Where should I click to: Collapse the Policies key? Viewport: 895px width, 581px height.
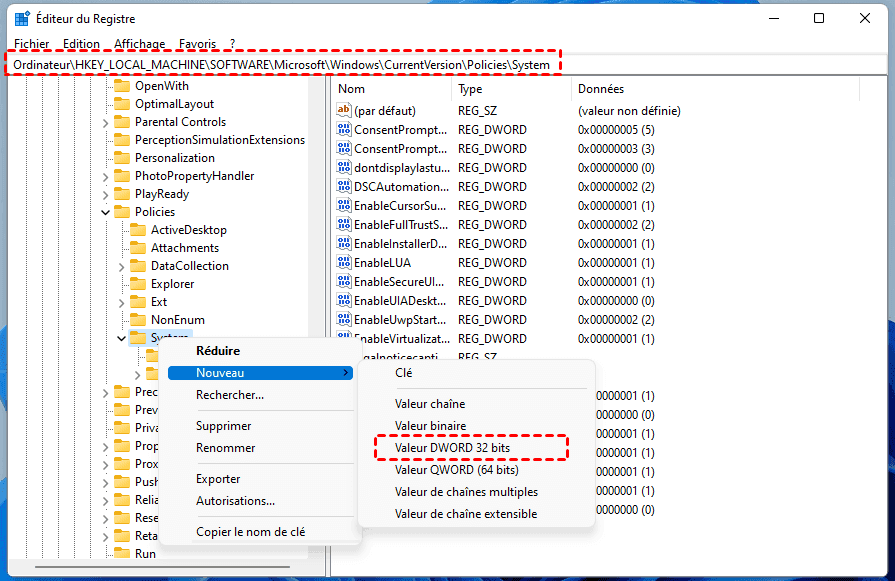(x=106, y=212)
